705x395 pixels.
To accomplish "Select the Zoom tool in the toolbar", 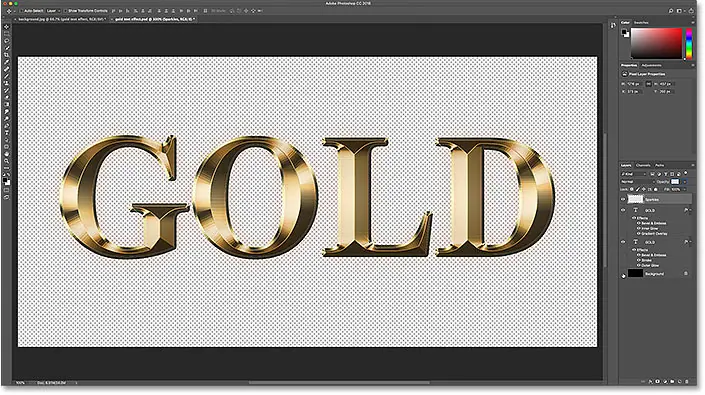I will click(6, 161).
